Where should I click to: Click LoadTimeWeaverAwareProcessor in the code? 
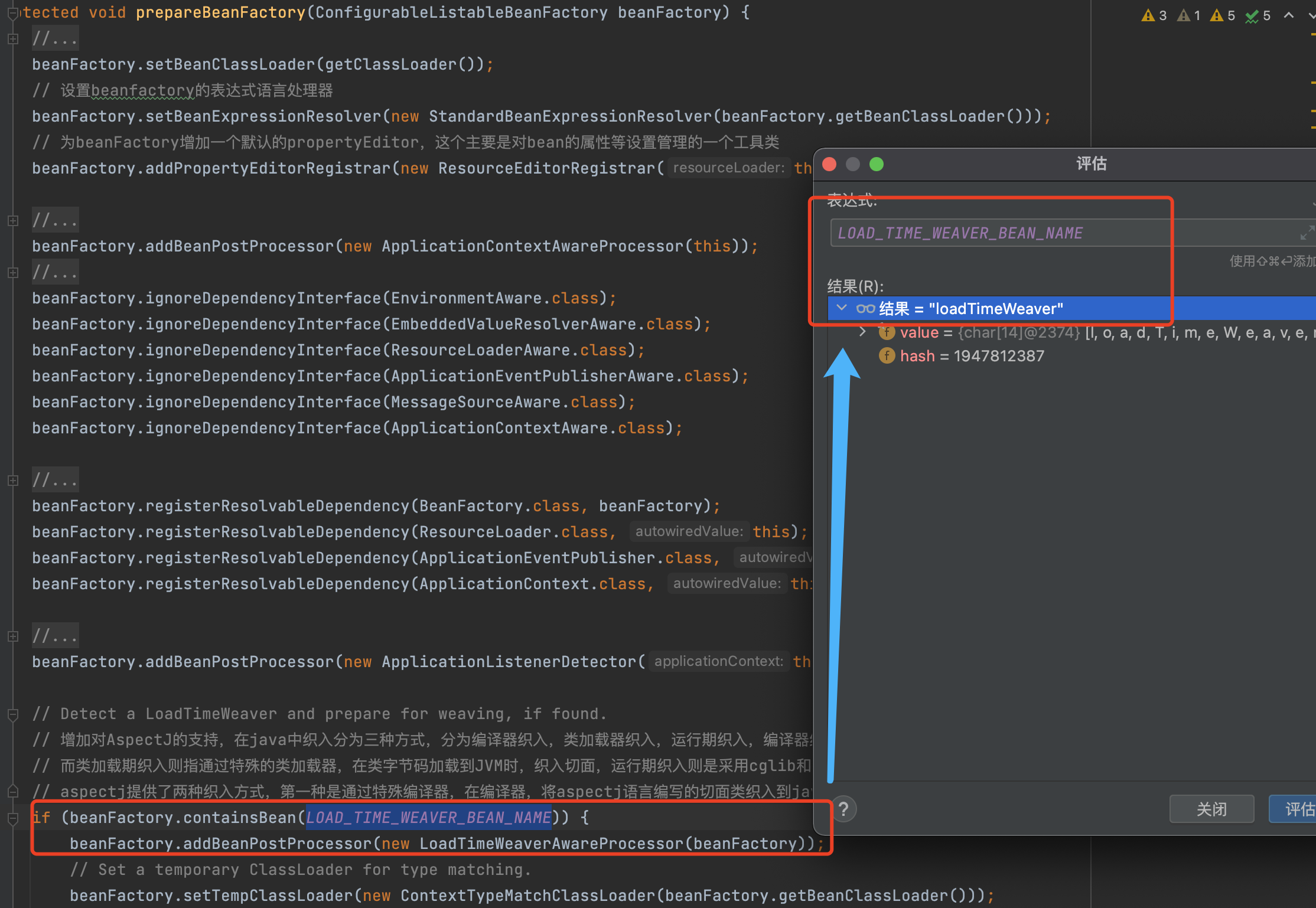coord(551,844)
